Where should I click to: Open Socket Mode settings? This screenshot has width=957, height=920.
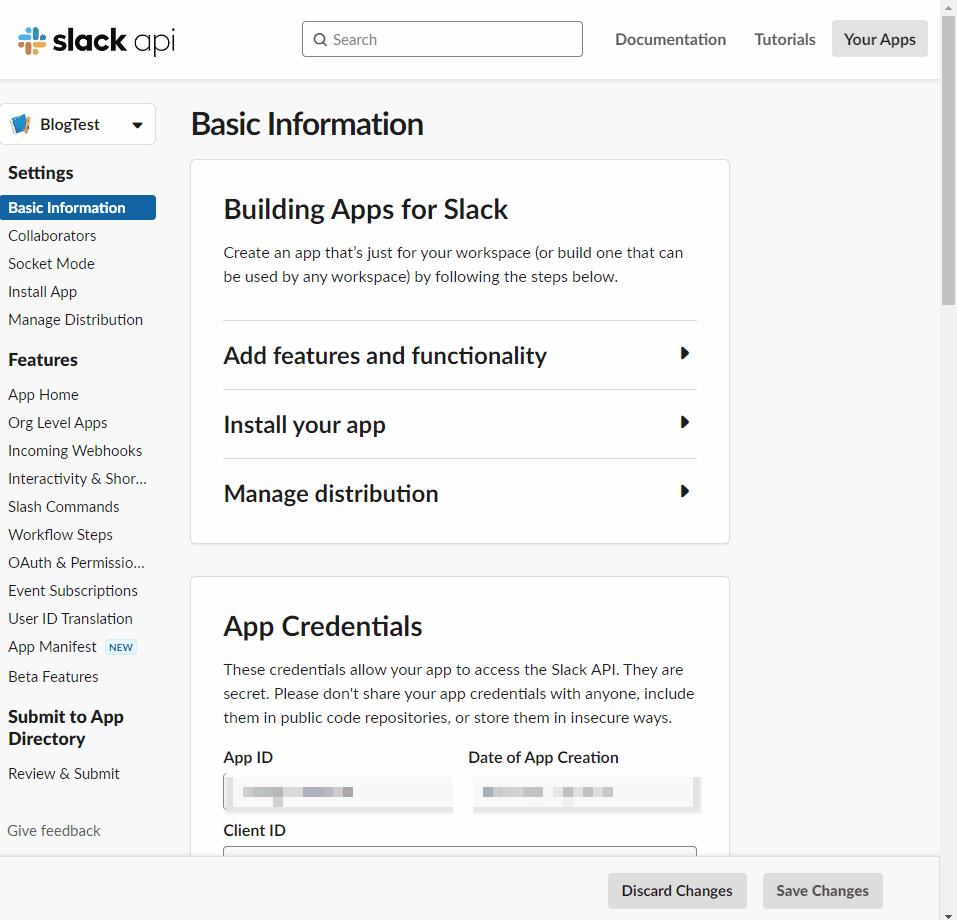tap(51, 264)
